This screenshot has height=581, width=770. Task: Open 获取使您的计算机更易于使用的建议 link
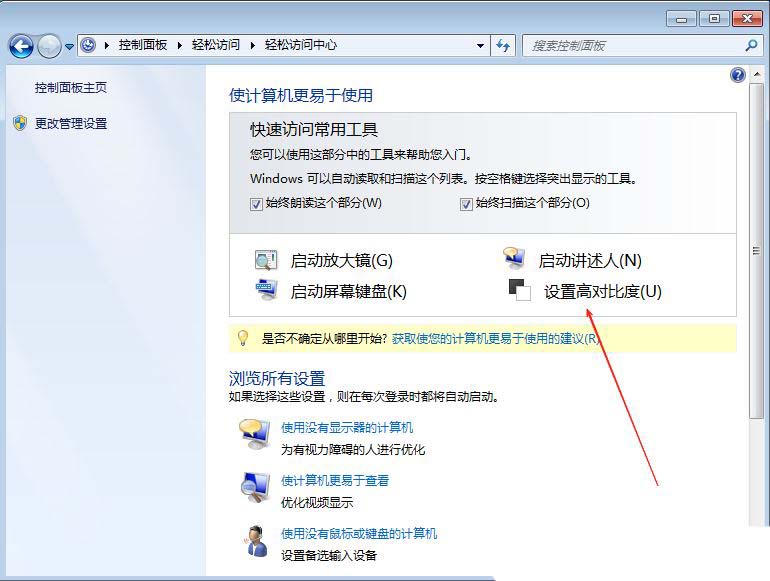point(494,339)
